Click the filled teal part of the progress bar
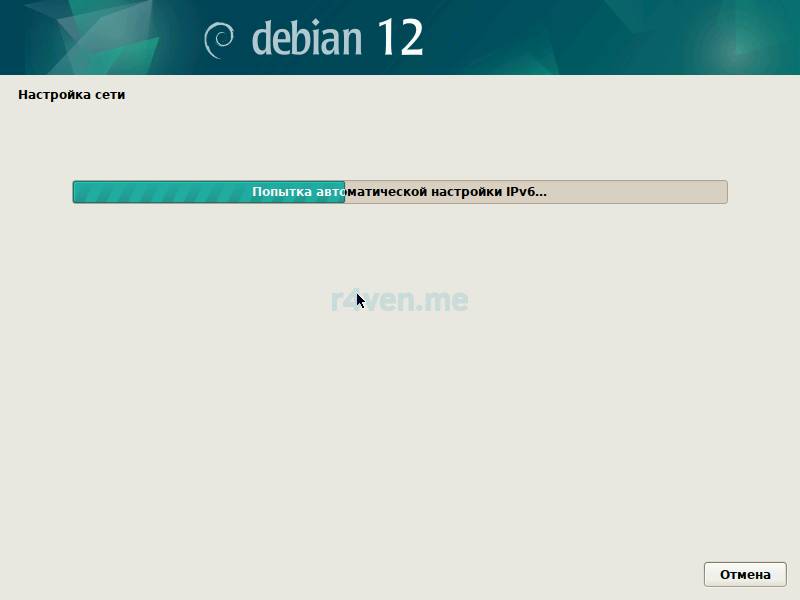 tap(160, 192)
